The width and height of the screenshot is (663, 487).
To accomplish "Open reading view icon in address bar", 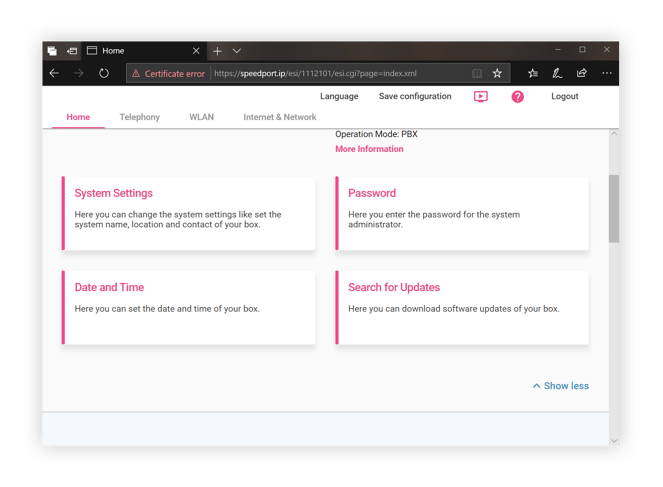I will [x=477, y=73].
